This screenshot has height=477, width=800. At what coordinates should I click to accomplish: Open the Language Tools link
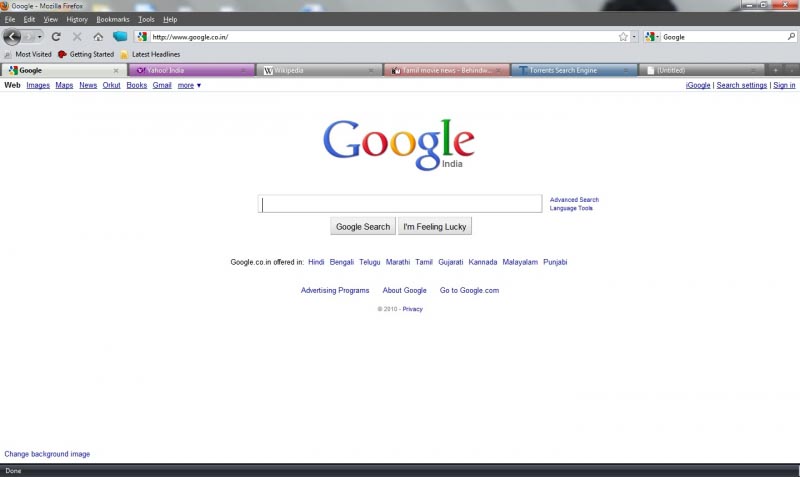coord(571,208)
